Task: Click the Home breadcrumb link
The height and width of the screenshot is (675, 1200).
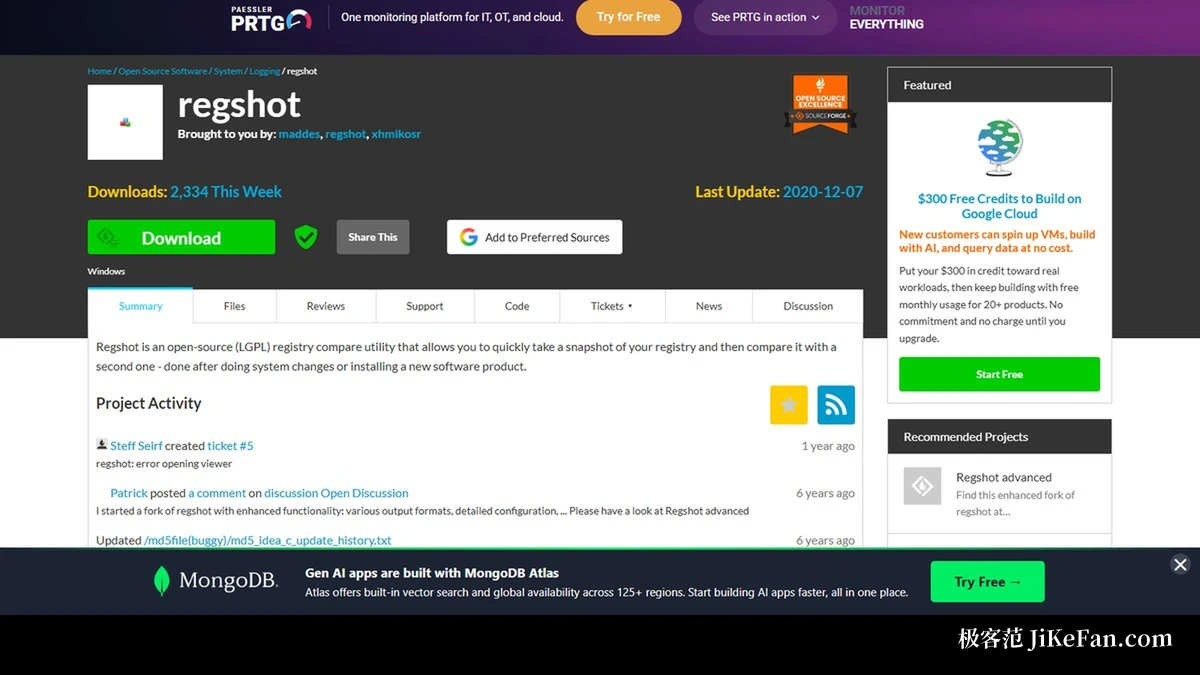Action: (99, 71)
